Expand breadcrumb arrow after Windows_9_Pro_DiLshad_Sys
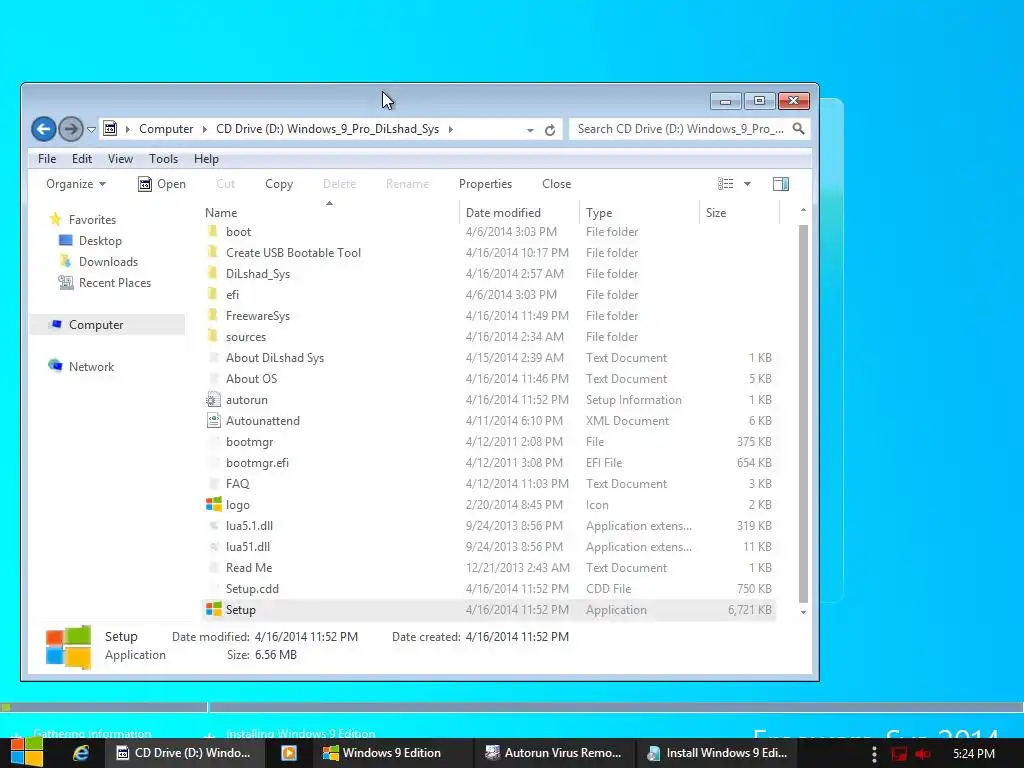The height and width of the screenshot is (768, 1024). tap(451, 129)
